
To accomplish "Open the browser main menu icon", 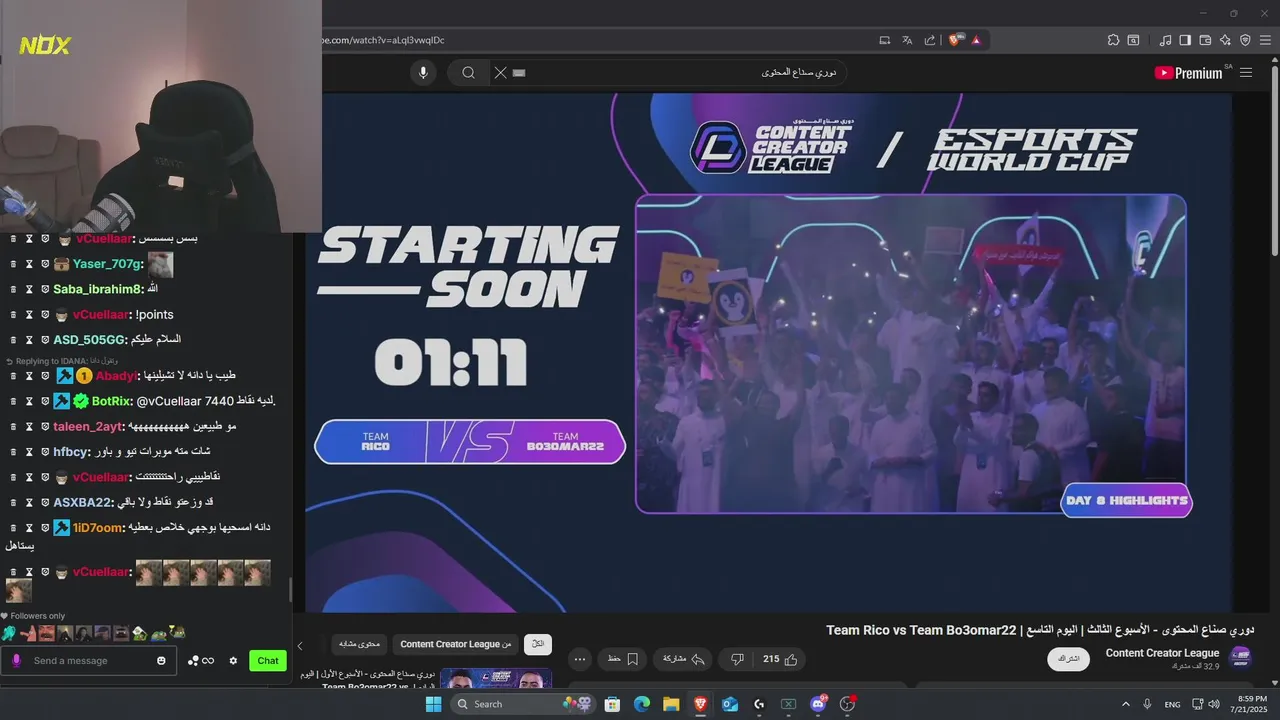I will [1265, 40].
